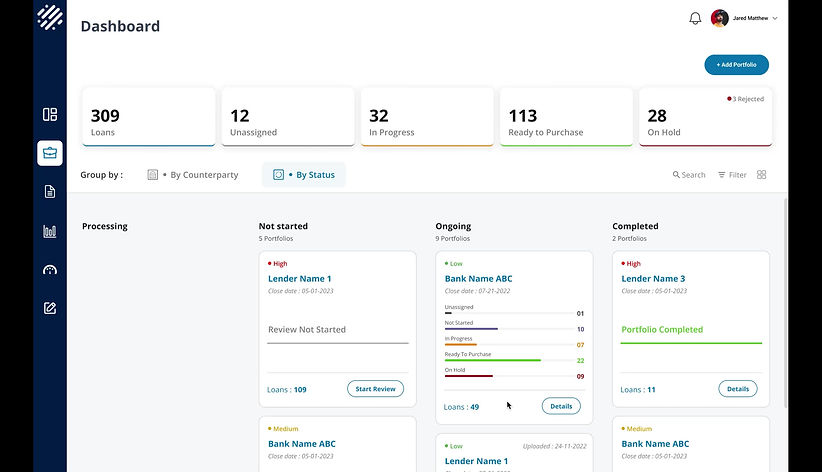Viewport: 822px width, 472px height.
Task: Switch to the grid view layout icon
Action: [x=762, y=175]
